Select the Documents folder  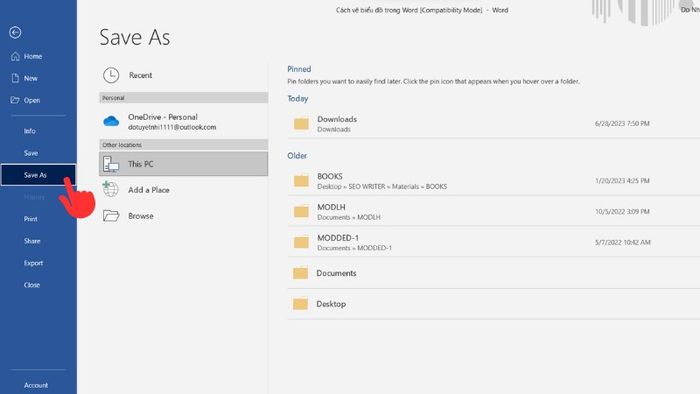493,273
